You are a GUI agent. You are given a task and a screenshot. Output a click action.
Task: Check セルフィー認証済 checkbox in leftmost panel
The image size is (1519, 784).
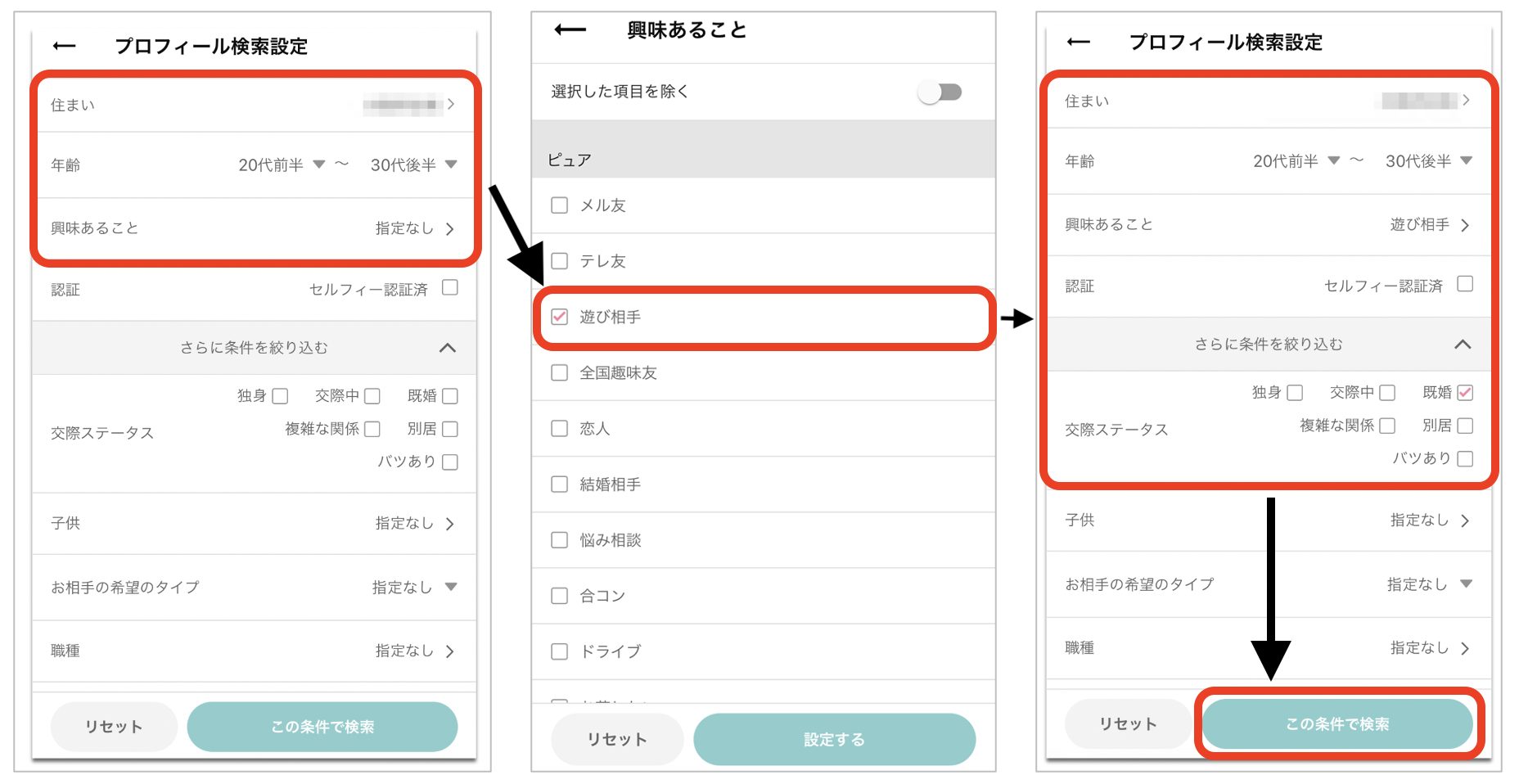pyautogui.click(x=450, y=288)
